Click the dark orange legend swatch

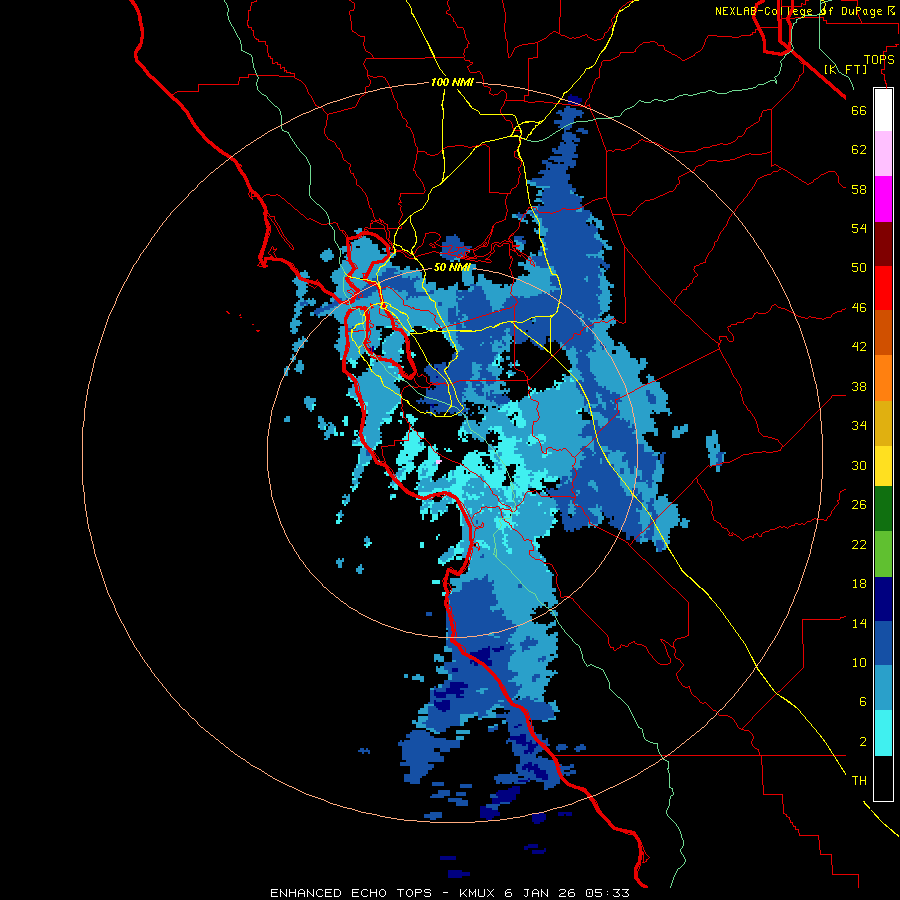[883, 333]
